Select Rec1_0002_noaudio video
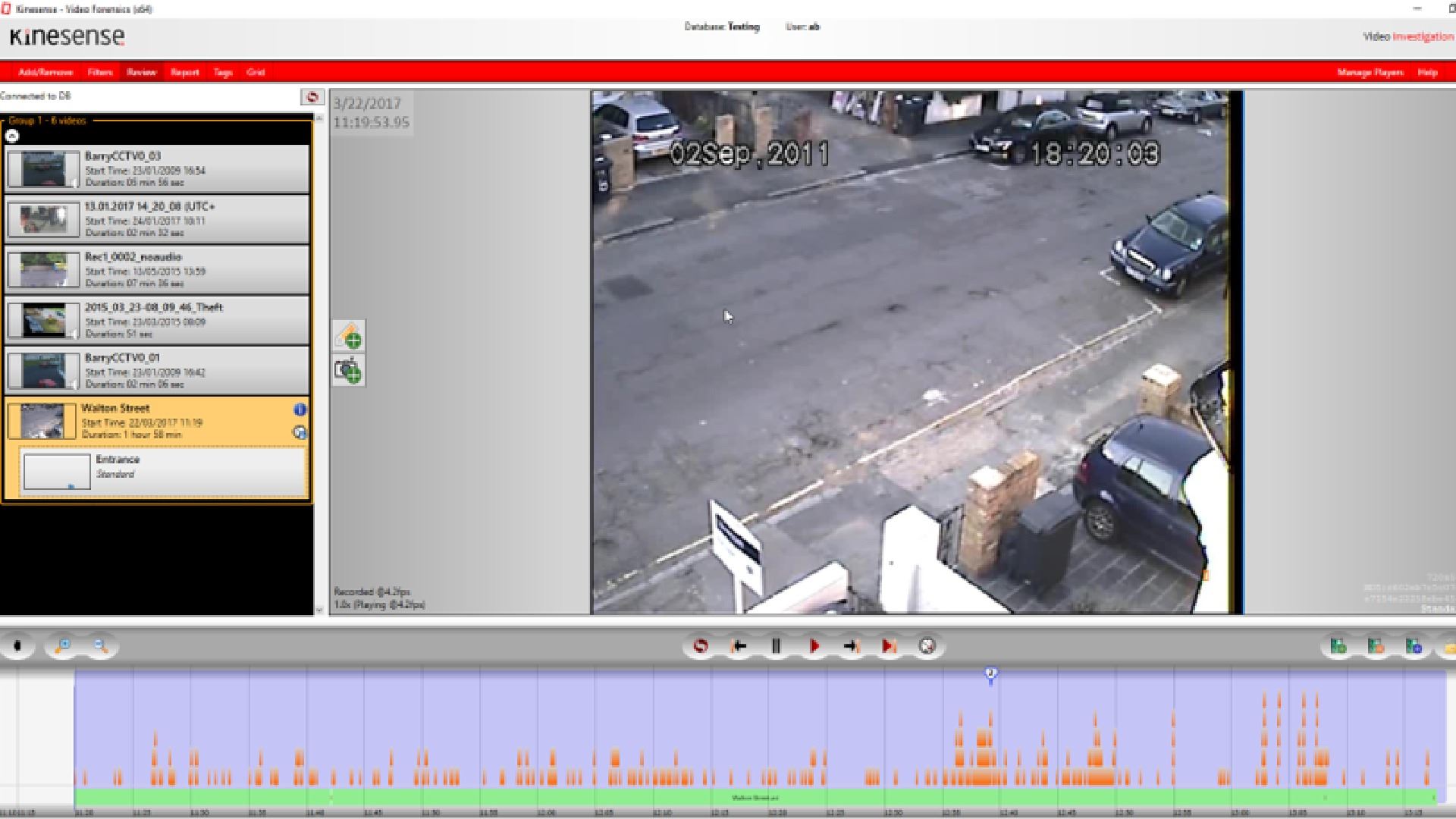 [158, 269]
